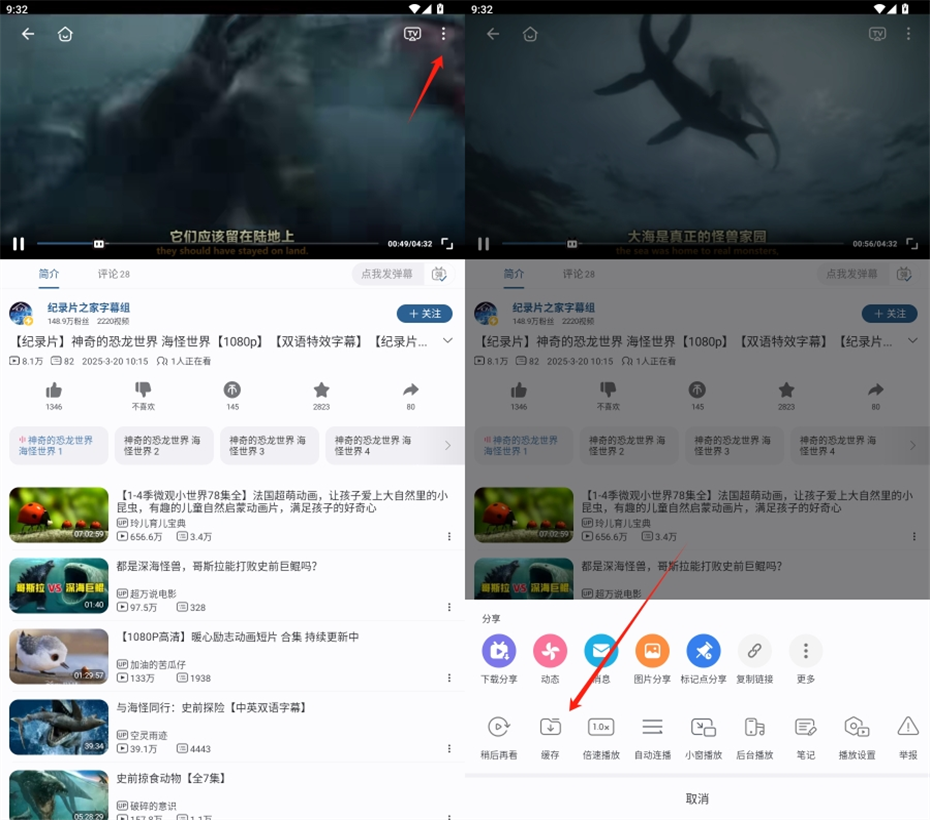Expand the video title description on left
The height and width of the screenshot is (820, 930).
tap(448, 341)
